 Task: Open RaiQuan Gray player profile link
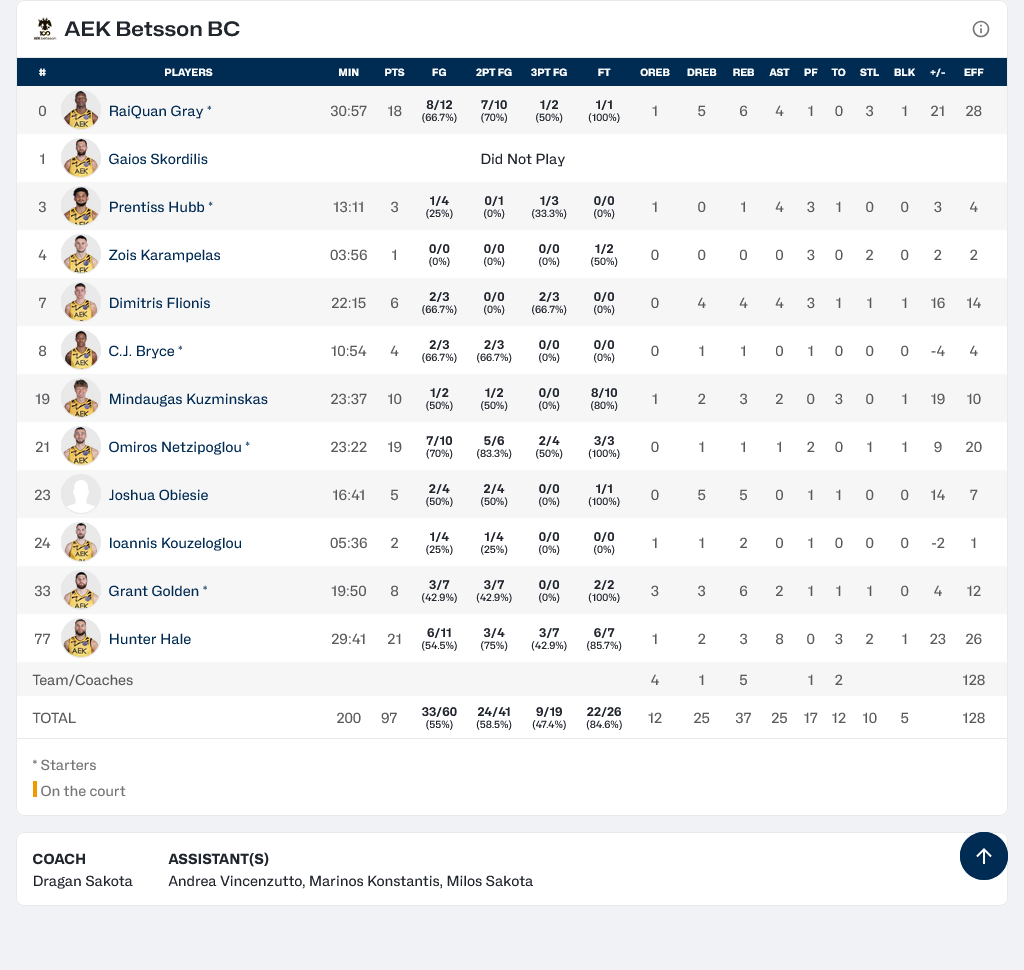(x=155, y=111)
